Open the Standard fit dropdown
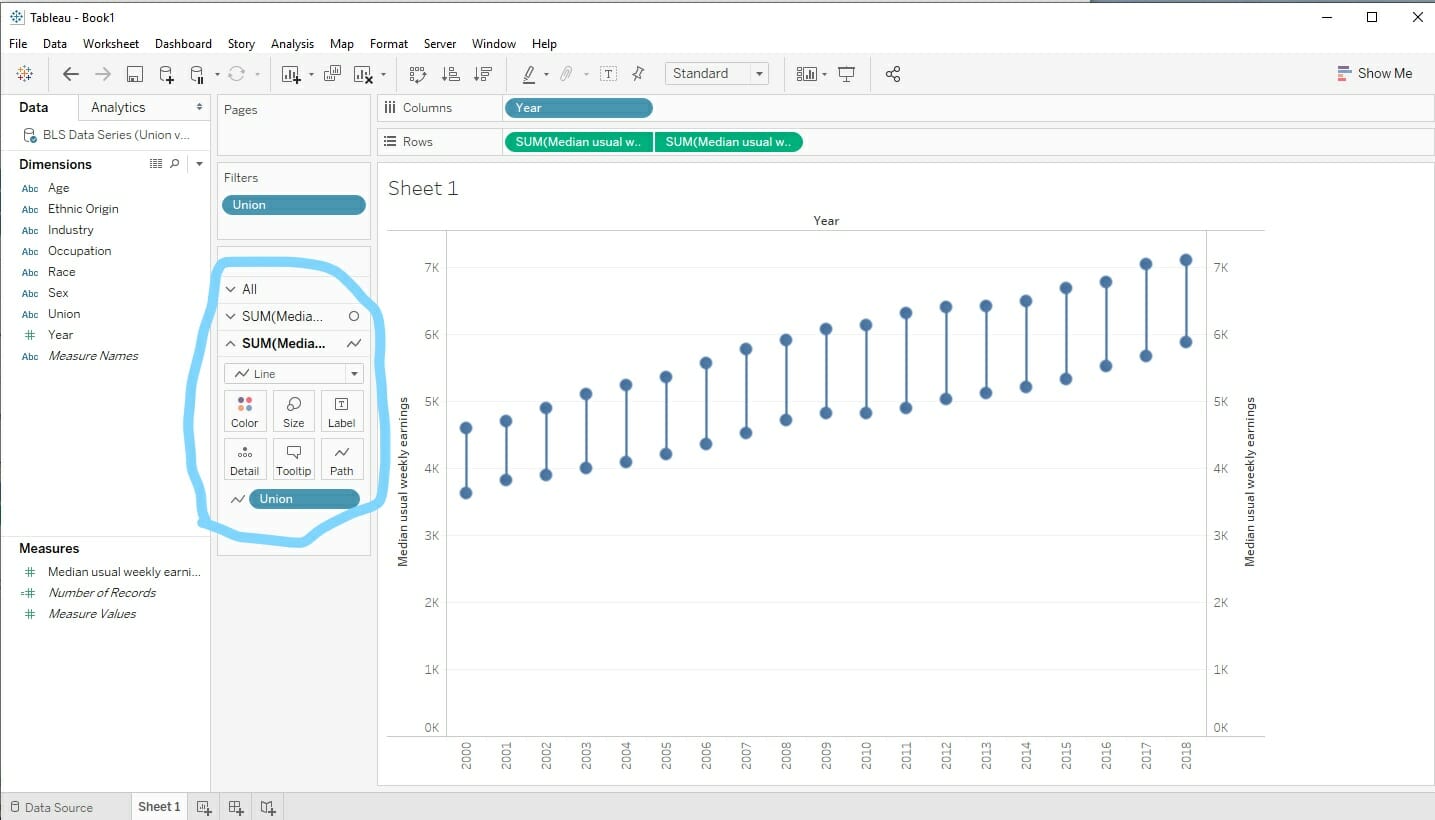This screenshot has height=820, width=1435. coord(758,73)
